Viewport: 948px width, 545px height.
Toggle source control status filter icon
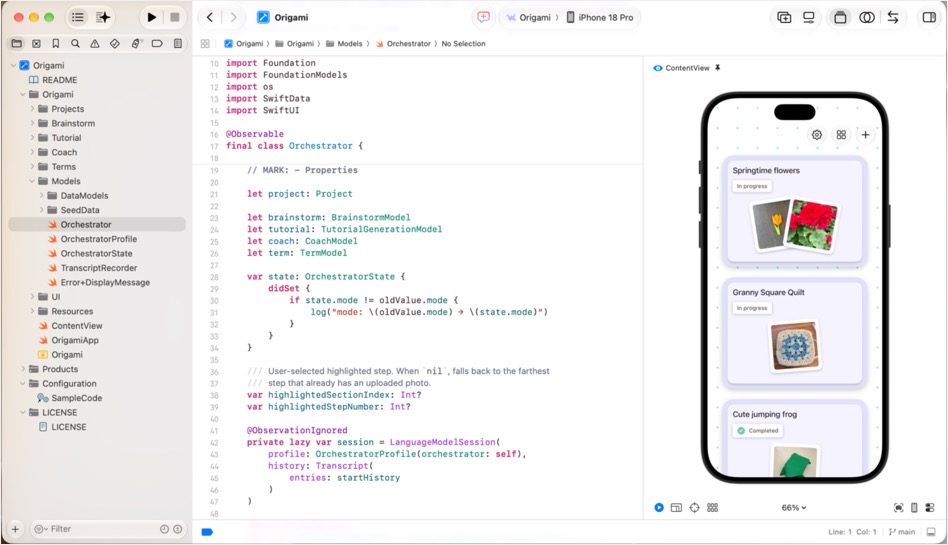coord(178,529)
